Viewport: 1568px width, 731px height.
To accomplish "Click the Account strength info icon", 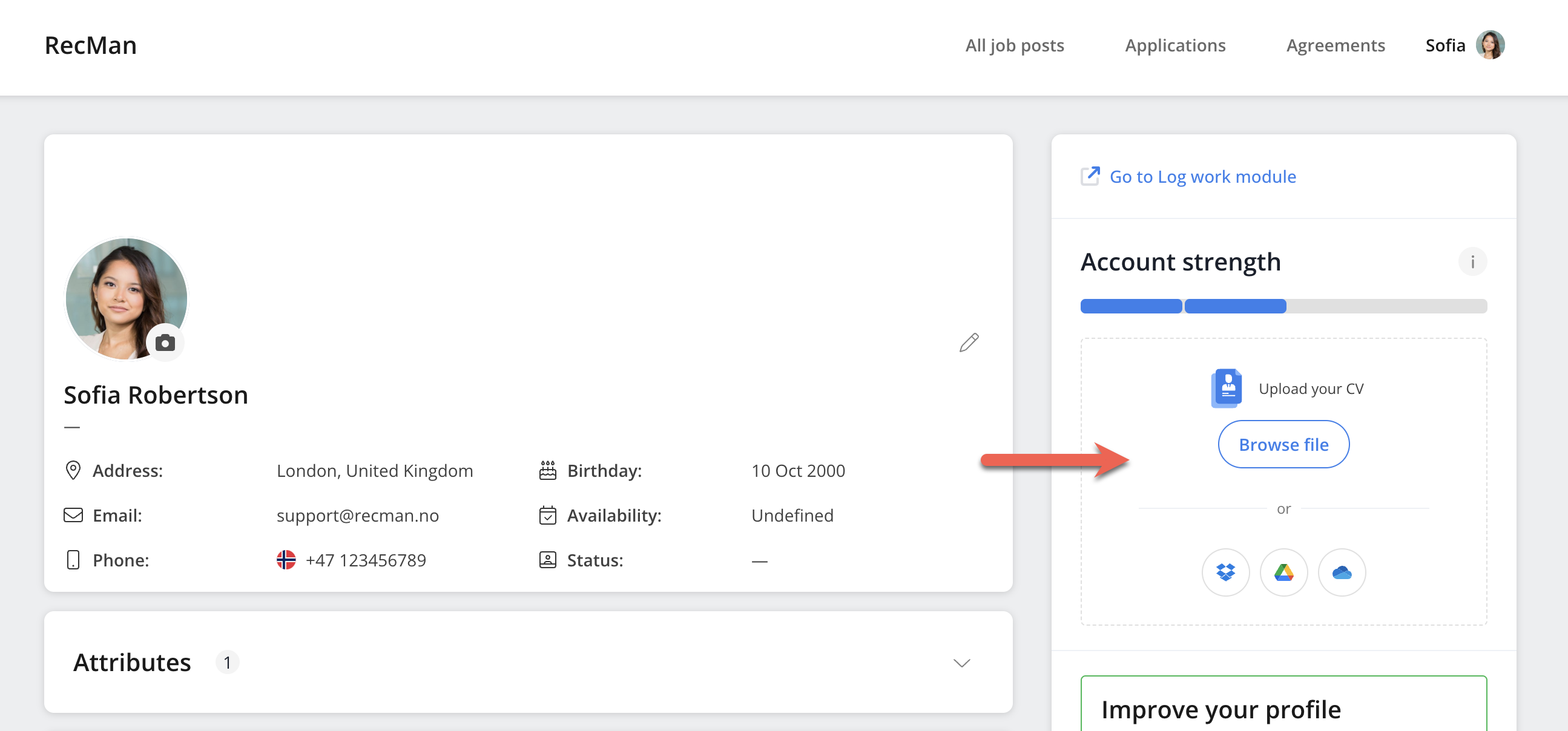I will click(1472, 262).
